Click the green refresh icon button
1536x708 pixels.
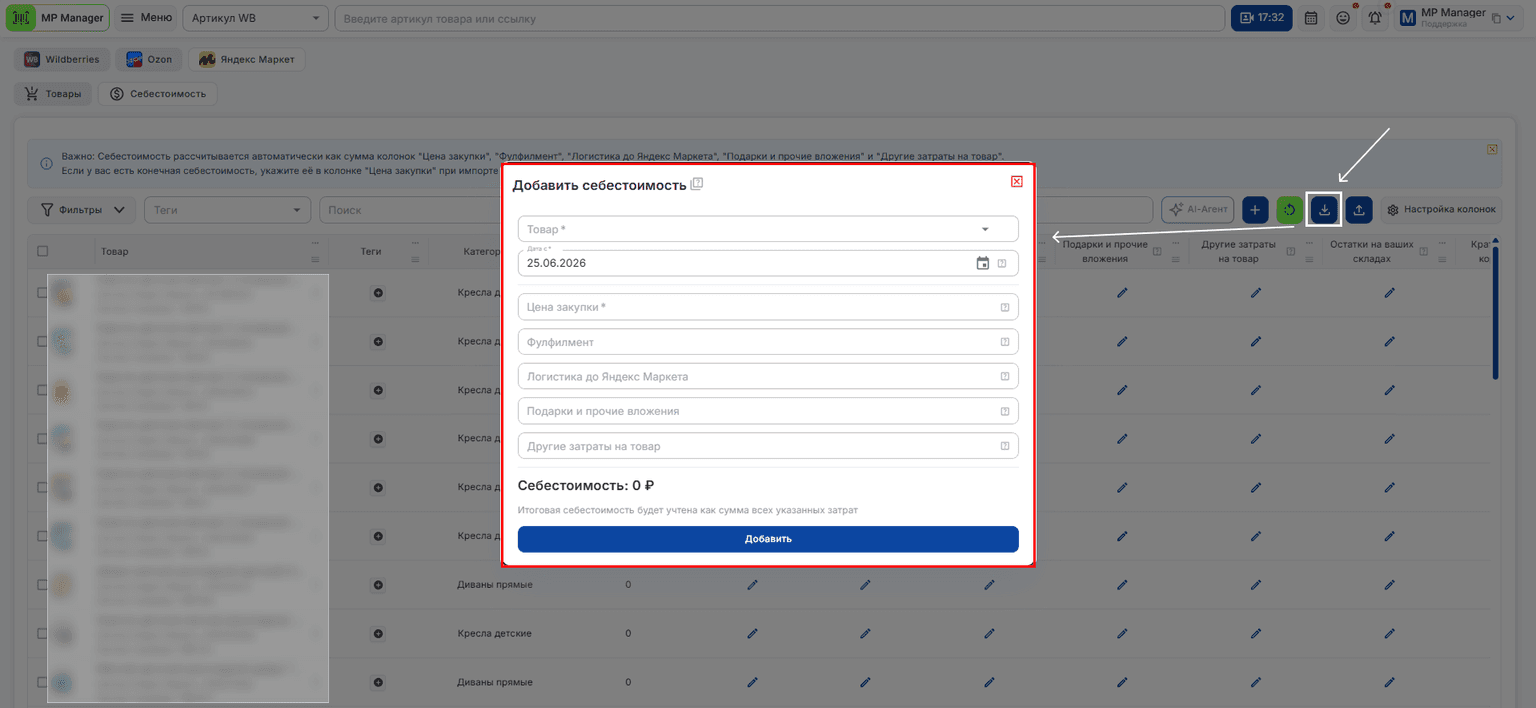(1290, 210)
